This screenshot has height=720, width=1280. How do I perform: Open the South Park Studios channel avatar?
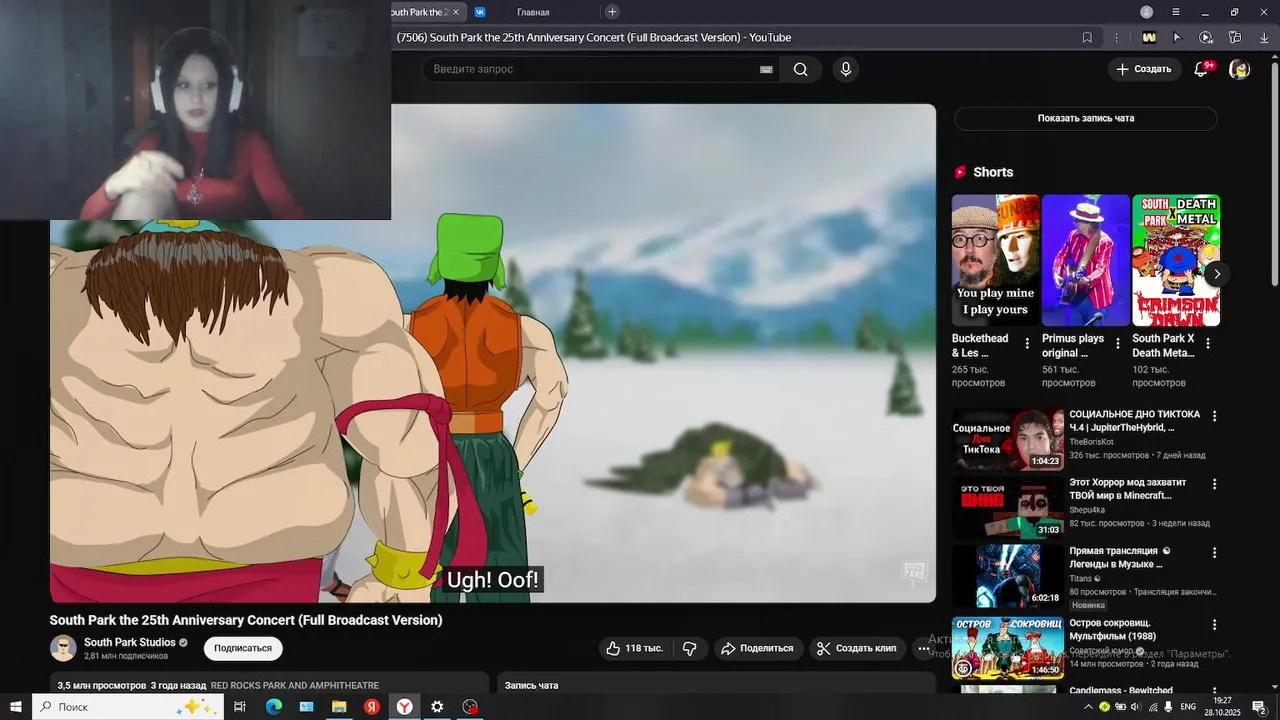[x=63, y=648]
